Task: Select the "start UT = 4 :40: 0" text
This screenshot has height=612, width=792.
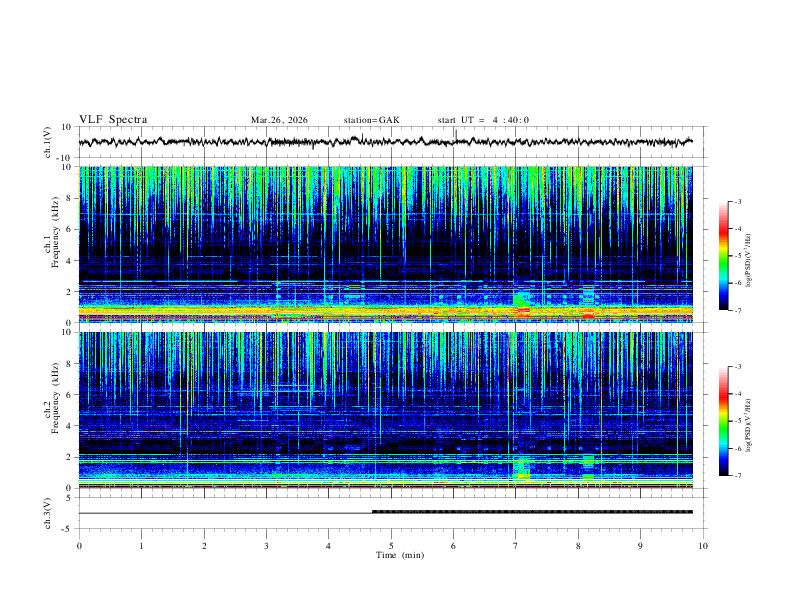Action: (483, 120)
